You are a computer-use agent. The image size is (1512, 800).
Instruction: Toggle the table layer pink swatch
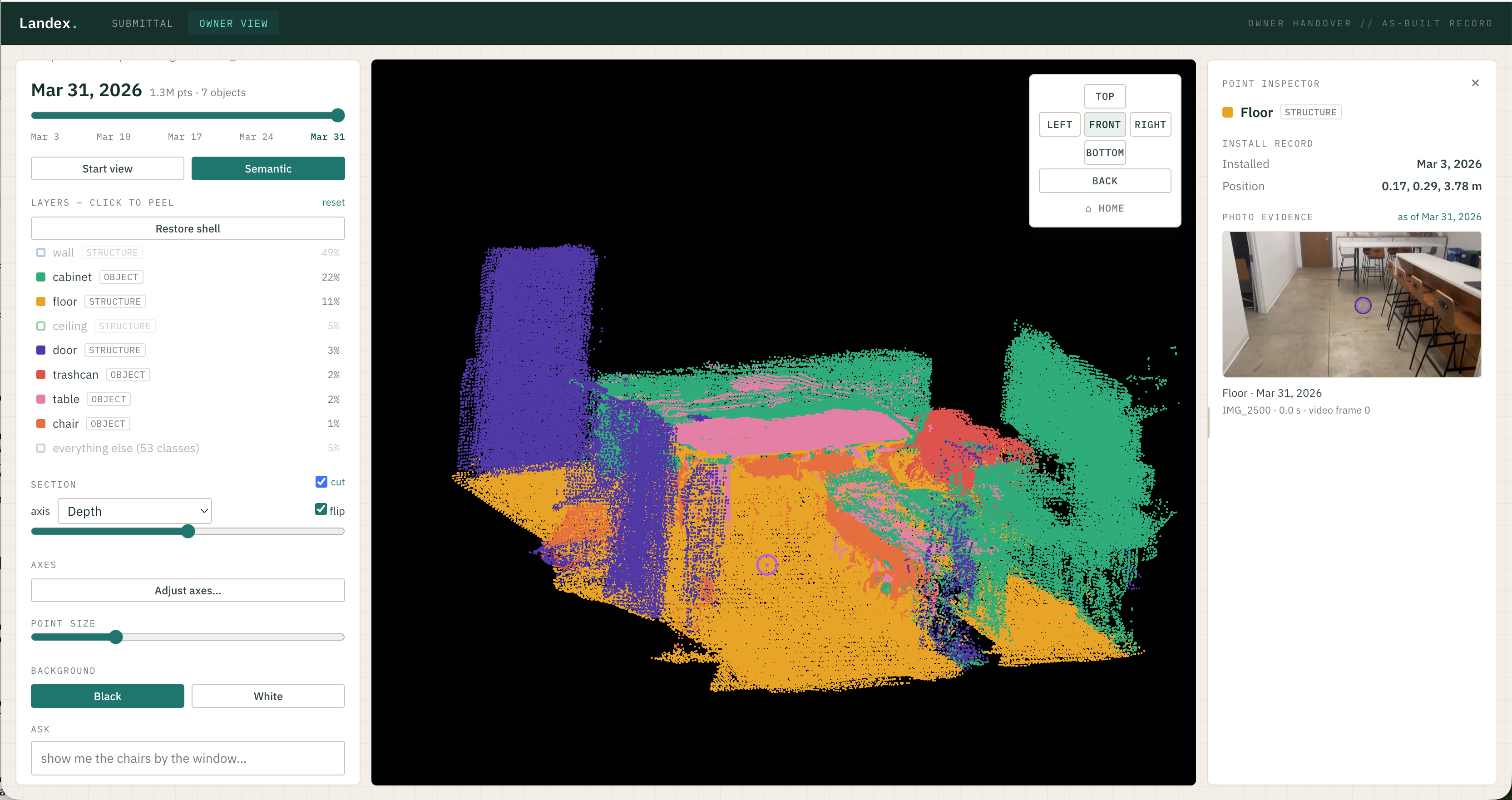tap(40, 399)
